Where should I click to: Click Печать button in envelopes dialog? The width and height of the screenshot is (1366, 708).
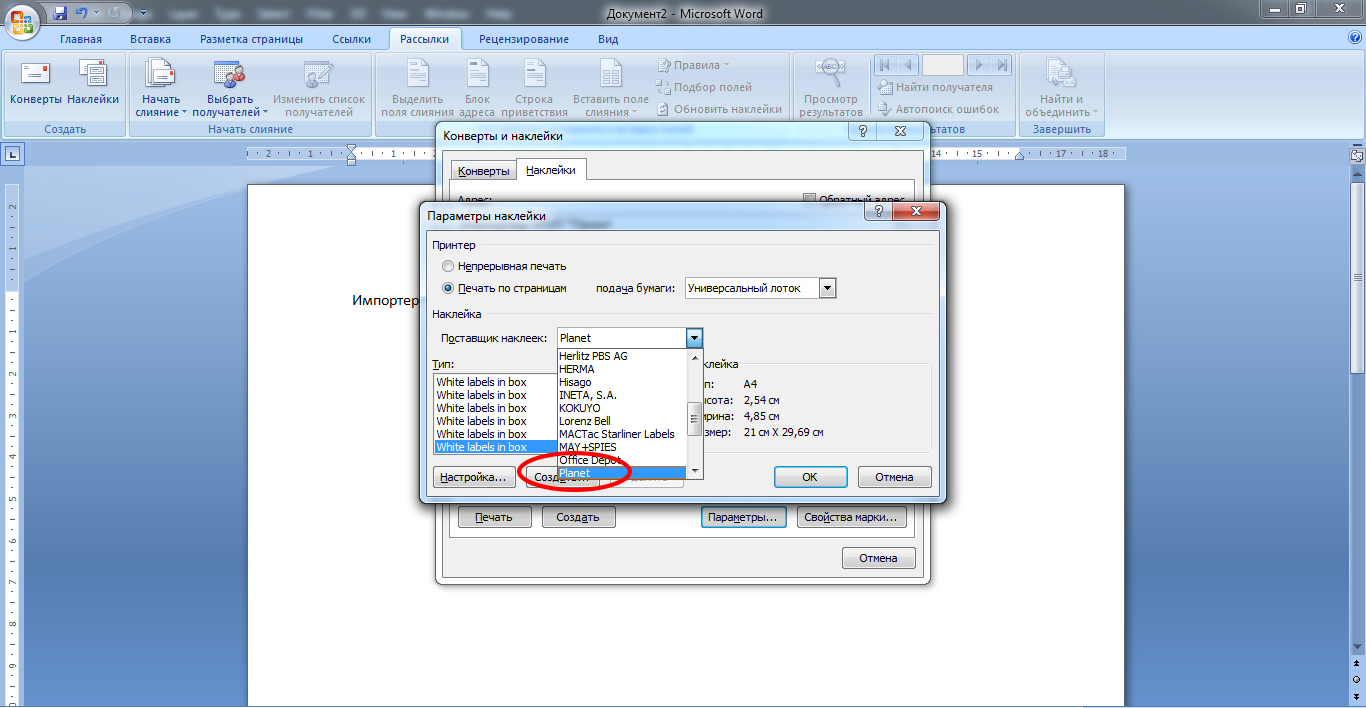pyautogui.click(x=494, y=517)
